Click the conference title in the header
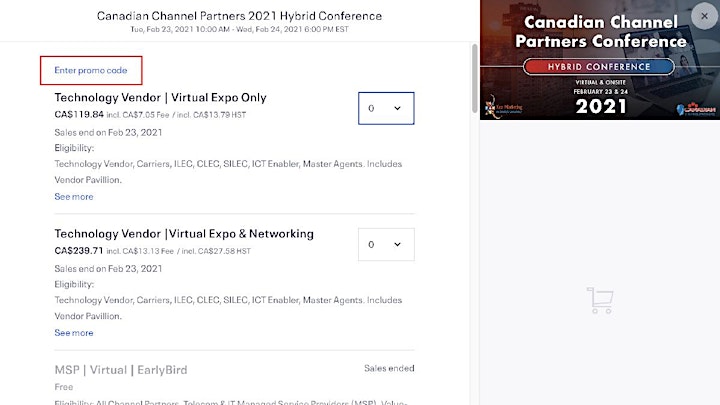The width and height of the screenshot is (720, 405). 239,16
